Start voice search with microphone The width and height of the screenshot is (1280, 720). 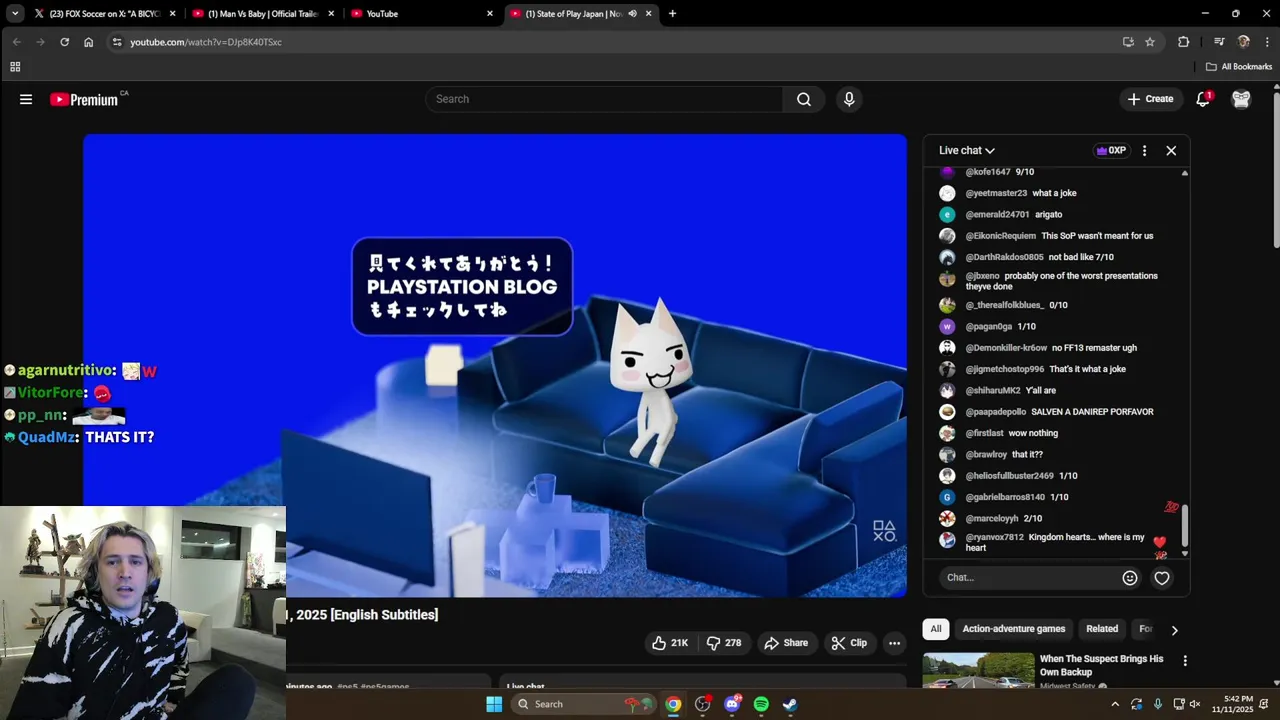pos(849,99)
